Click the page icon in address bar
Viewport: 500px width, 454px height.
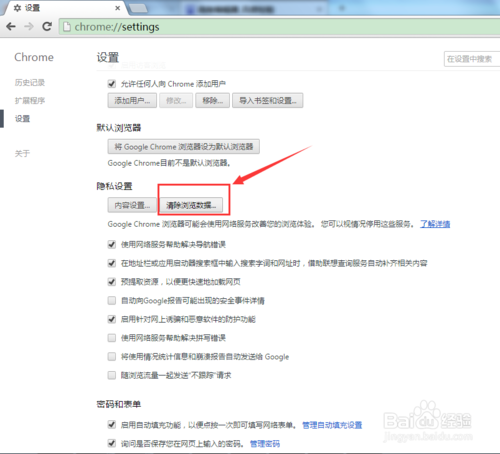67,27
